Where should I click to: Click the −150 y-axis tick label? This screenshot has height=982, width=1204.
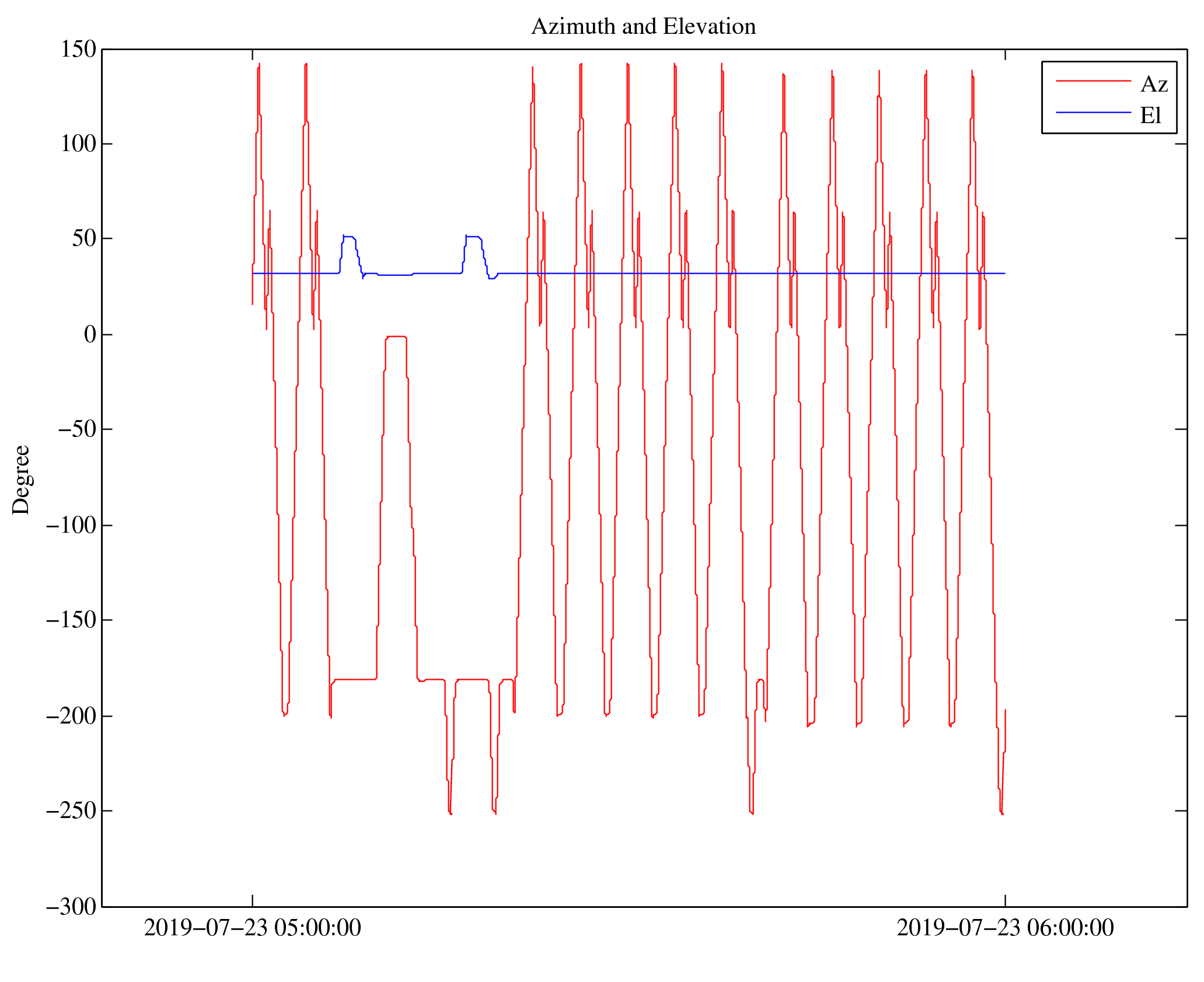[71, 620]
